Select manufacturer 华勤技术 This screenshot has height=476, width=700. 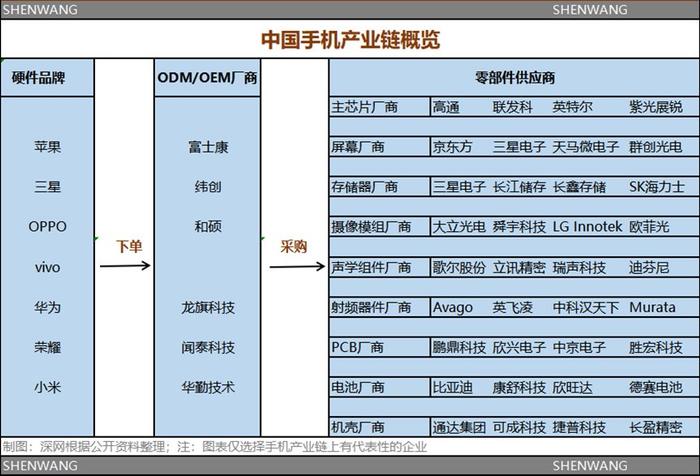point(208,387)
